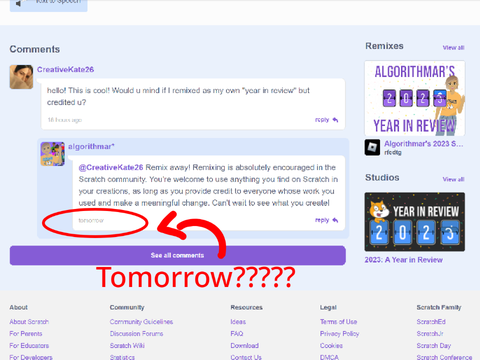Open CreativeKate26's profile avatar
The width and height of the screenshot is (480, 360).
click(21, 77)
